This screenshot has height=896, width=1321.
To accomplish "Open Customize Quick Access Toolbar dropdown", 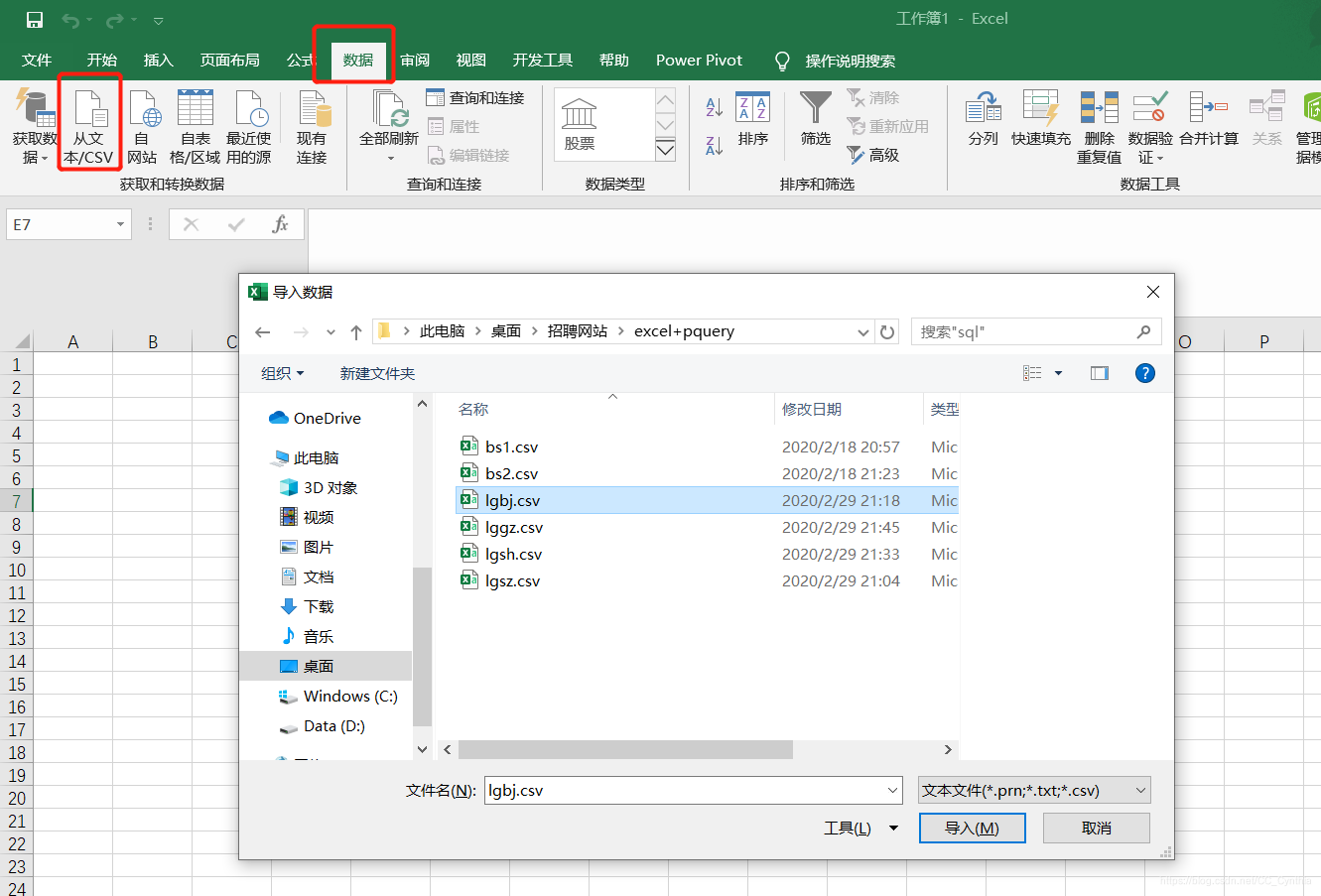I will pyautogui.click(x=159, y=21).
